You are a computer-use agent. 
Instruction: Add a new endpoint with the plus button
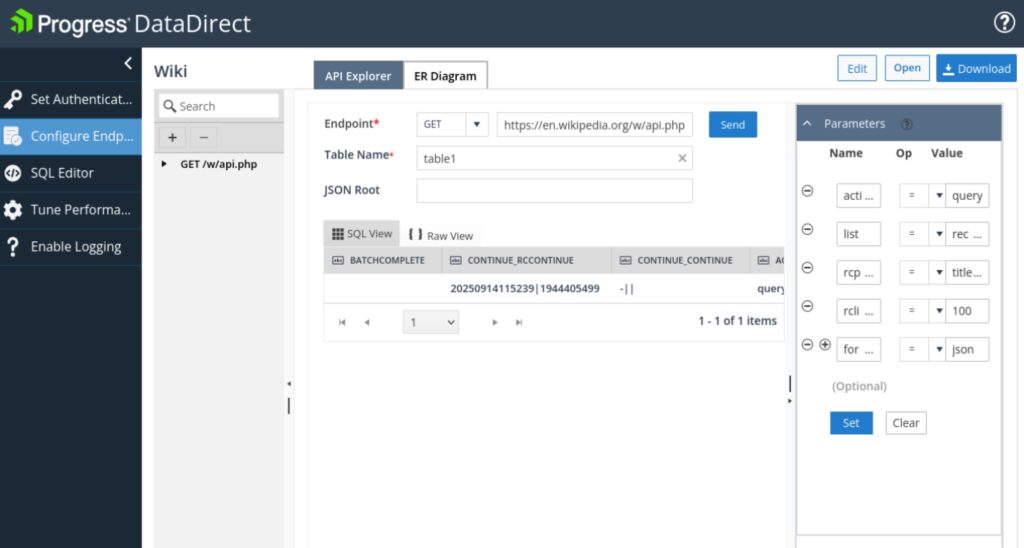[172, 138]
